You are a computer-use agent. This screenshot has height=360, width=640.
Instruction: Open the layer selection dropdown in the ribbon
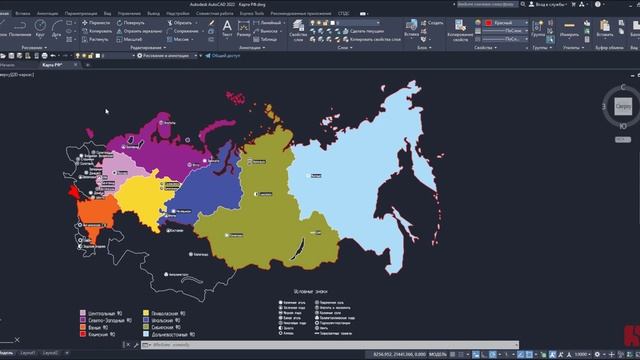pos(345,23)
